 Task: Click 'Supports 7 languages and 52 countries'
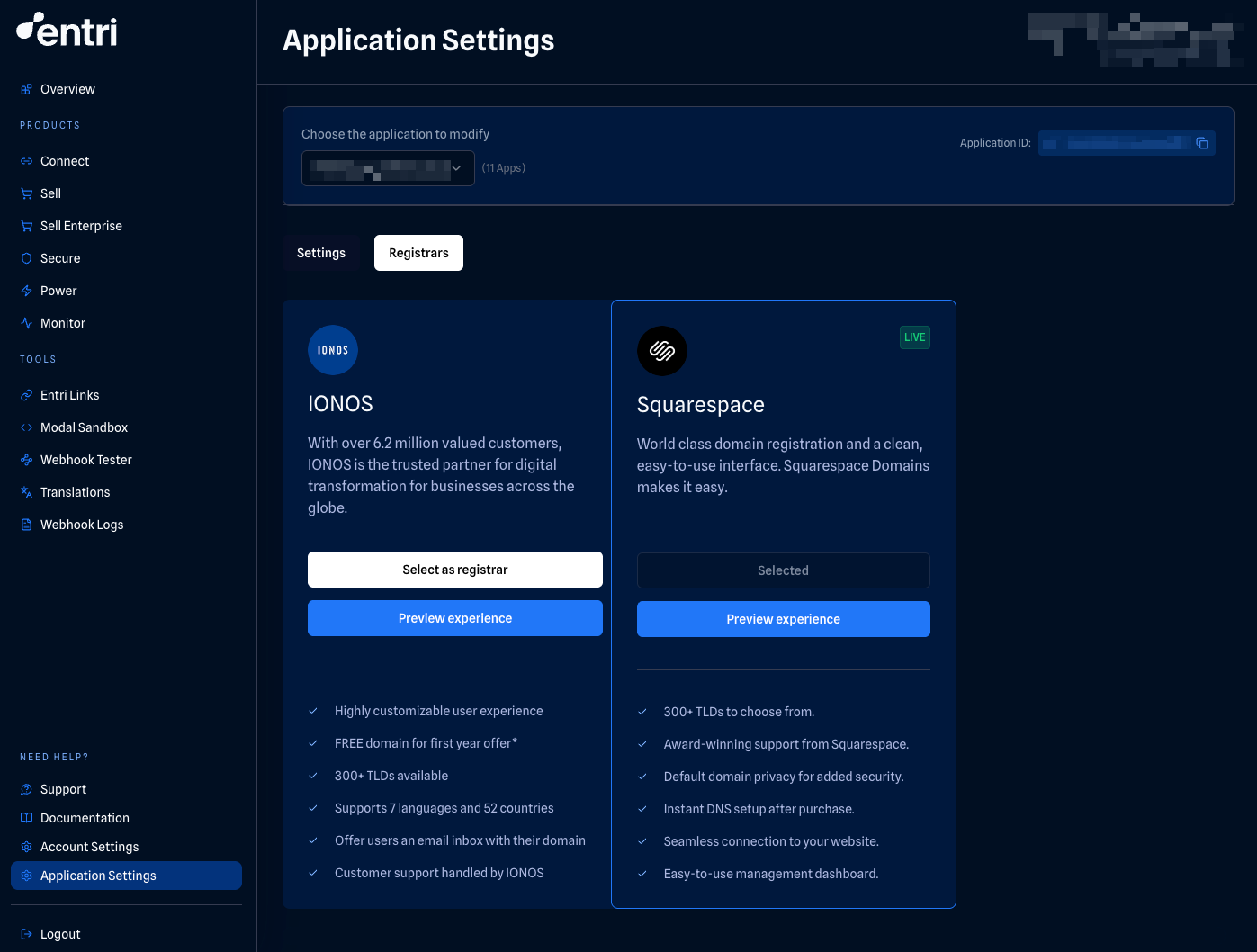point(444,808)
